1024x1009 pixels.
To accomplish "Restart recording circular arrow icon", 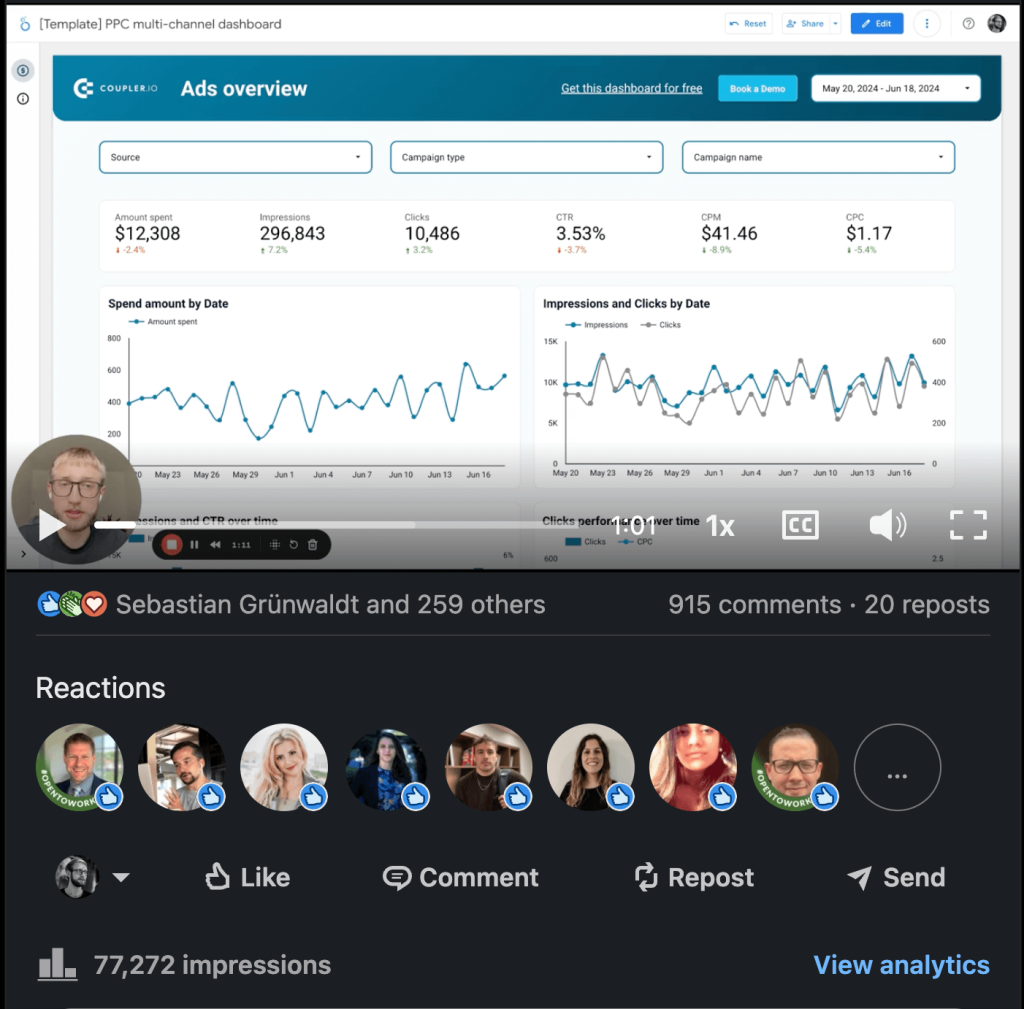I will point(294,545).
